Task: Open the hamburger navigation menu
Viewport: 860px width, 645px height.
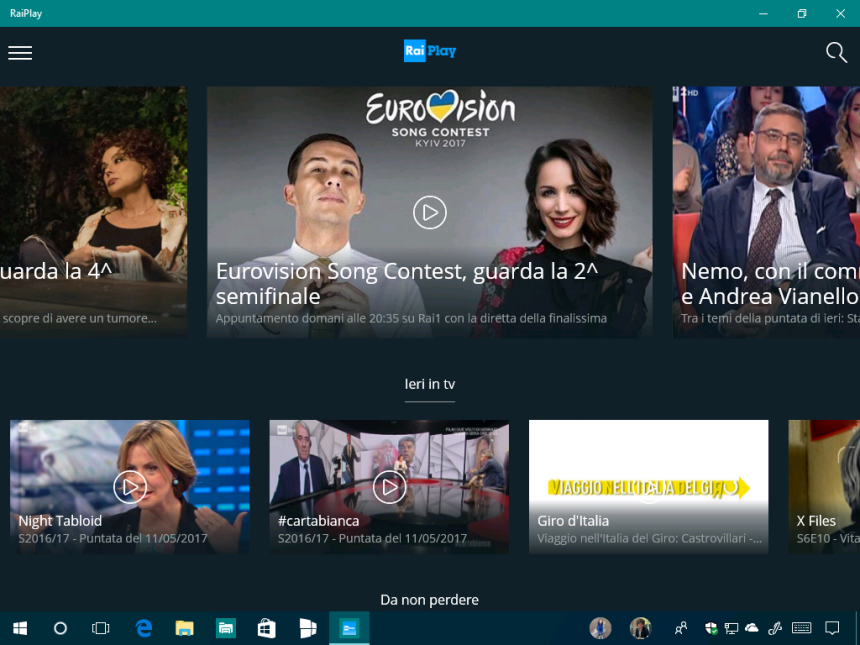Action: point(20,53)
